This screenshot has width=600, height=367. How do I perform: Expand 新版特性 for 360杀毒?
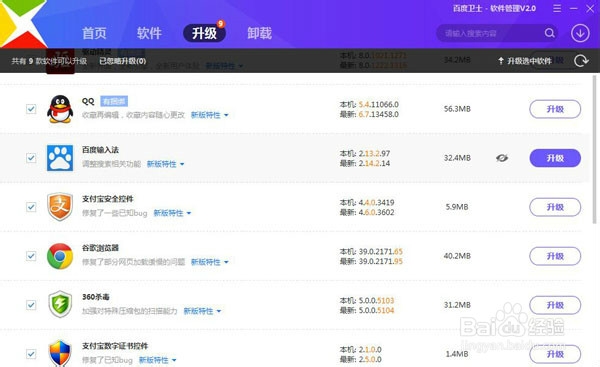coord(202,311)
